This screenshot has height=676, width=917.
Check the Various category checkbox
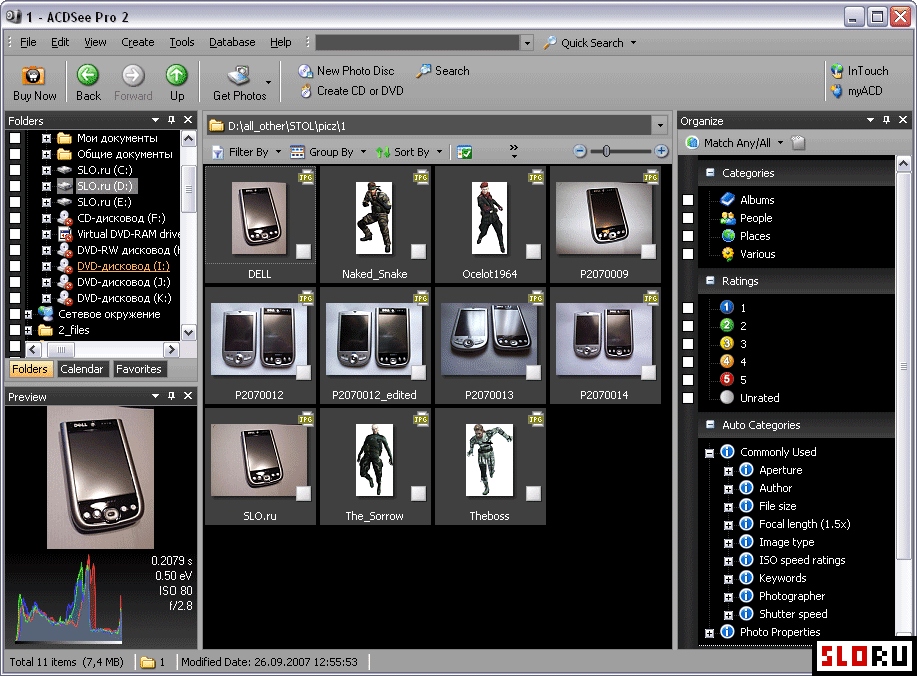click(x=688, y=254)
